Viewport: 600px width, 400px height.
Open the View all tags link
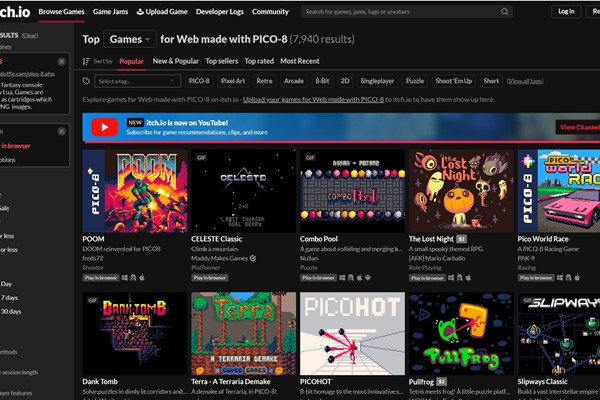click(x=525, y=81)
